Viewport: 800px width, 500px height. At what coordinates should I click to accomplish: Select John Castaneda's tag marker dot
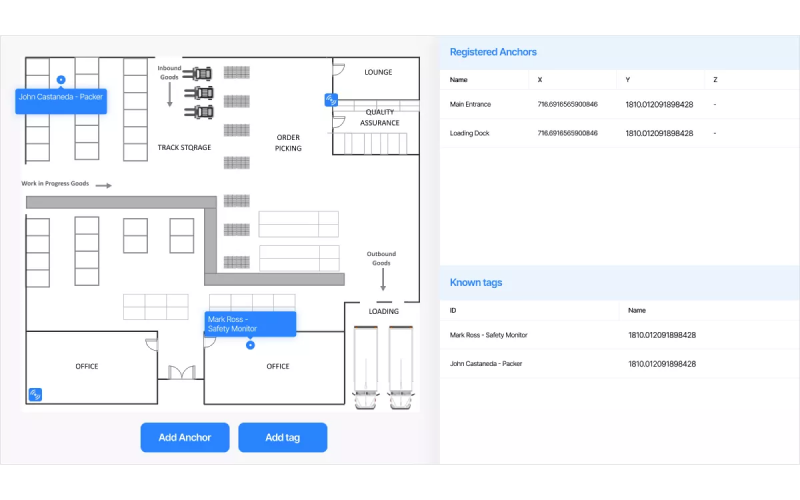[x=61, y=80]
